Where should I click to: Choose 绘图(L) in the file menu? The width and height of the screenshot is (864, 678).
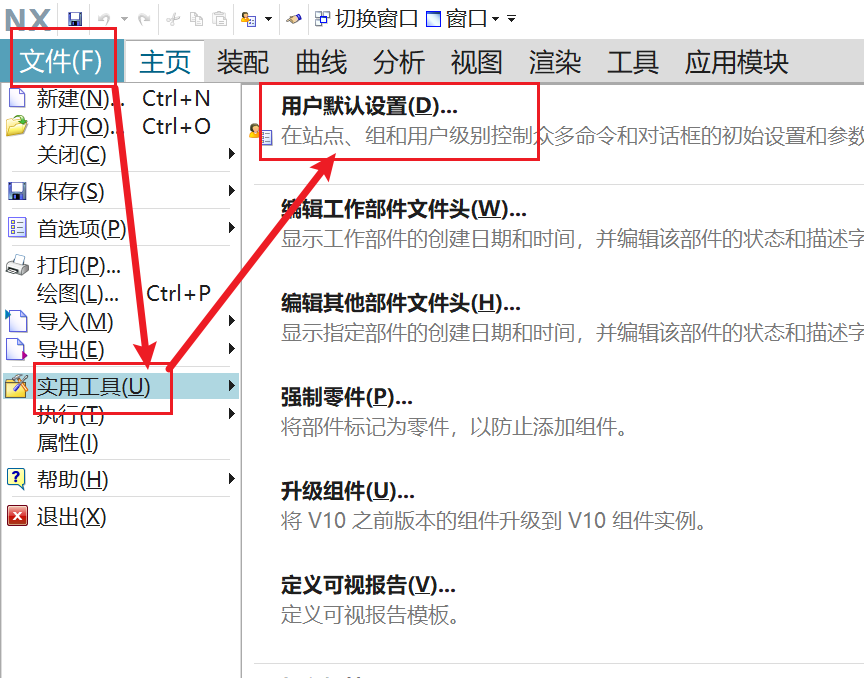[x=120, y=293]
